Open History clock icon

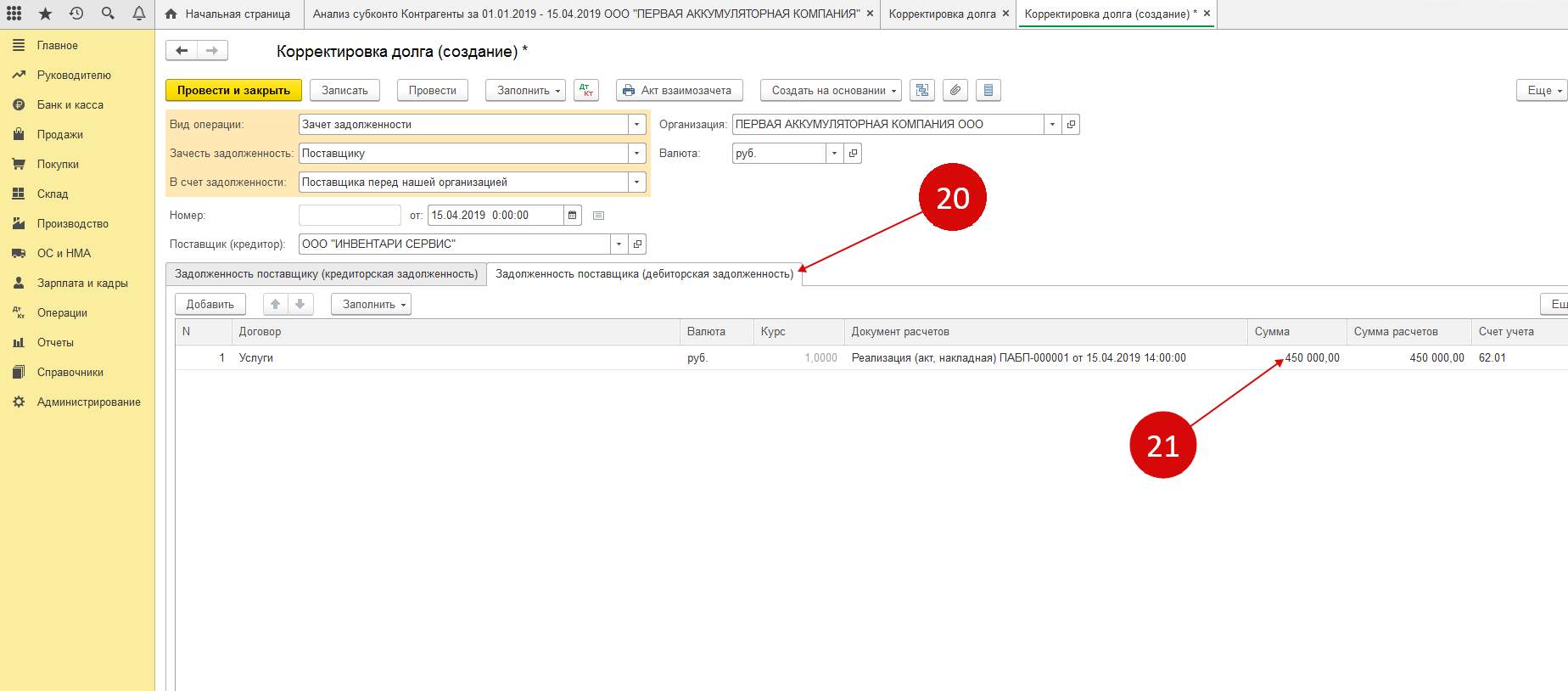pos(76,14)
